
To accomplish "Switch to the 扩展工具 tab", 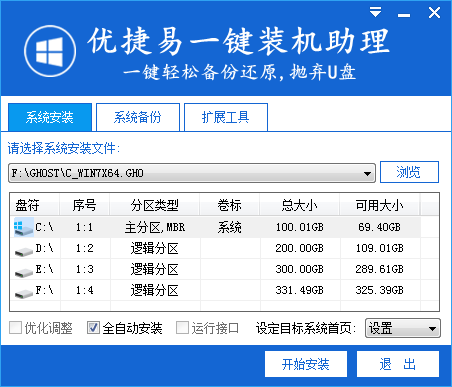I will 226,117.
